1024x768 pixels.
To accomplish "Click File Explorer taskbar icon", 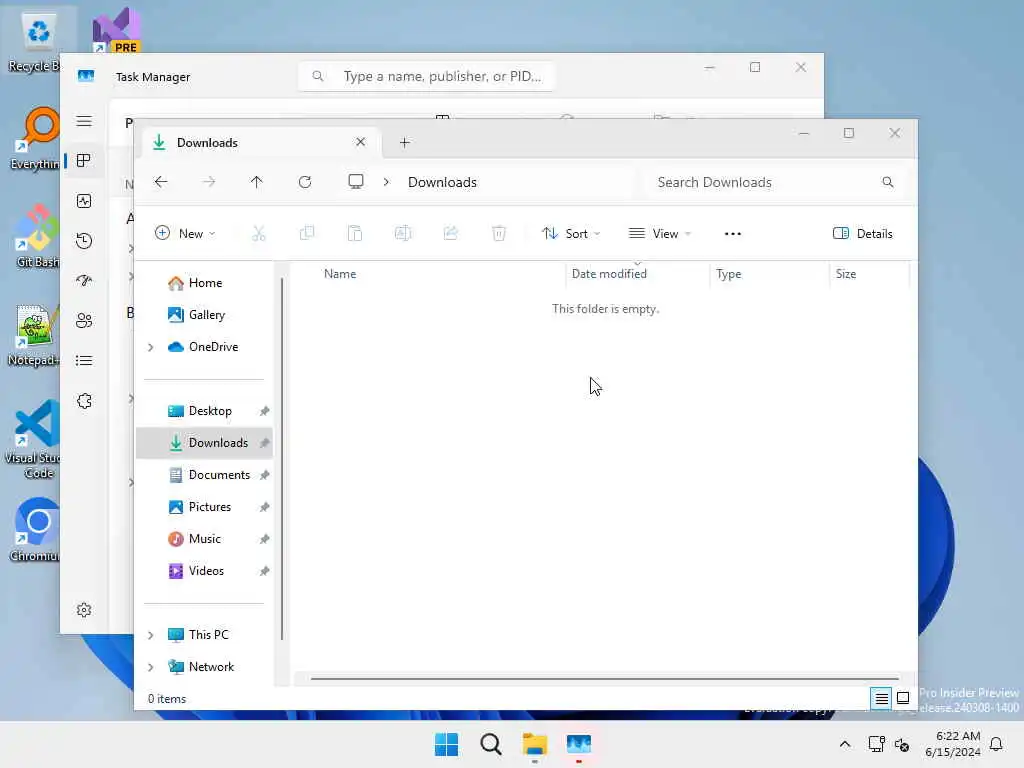I will pyautogui.click(x=534, y=744).
